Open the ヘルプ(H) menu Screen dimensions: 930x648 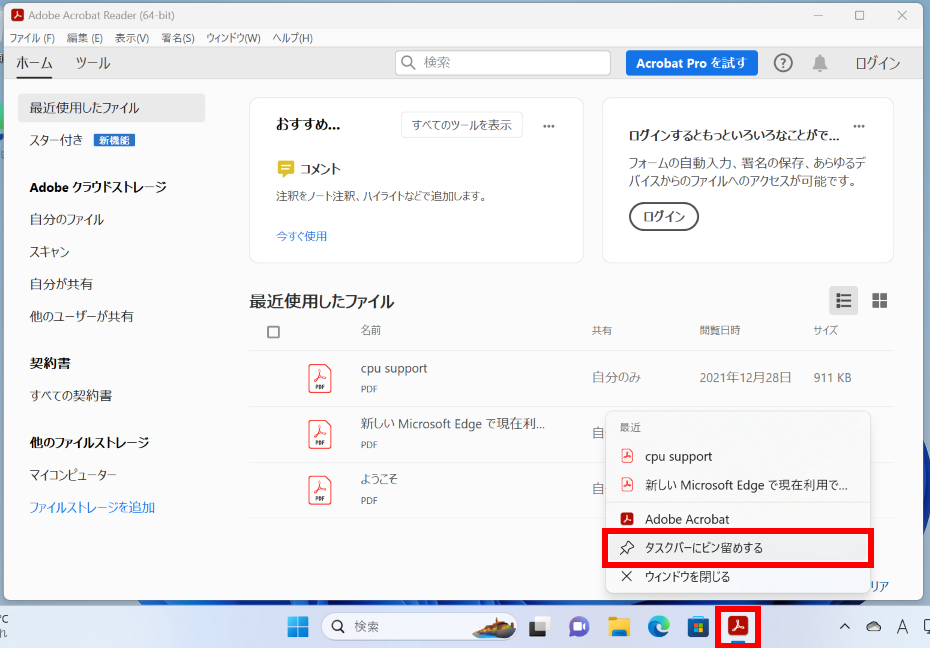pos(292,38)
